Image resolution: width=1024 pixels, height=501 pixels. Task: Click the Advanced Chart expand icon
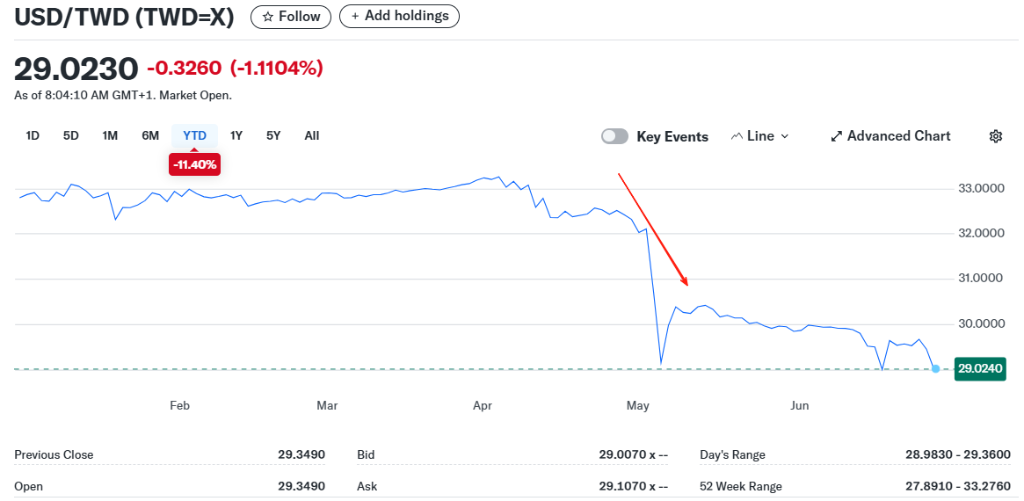point(836,136)
